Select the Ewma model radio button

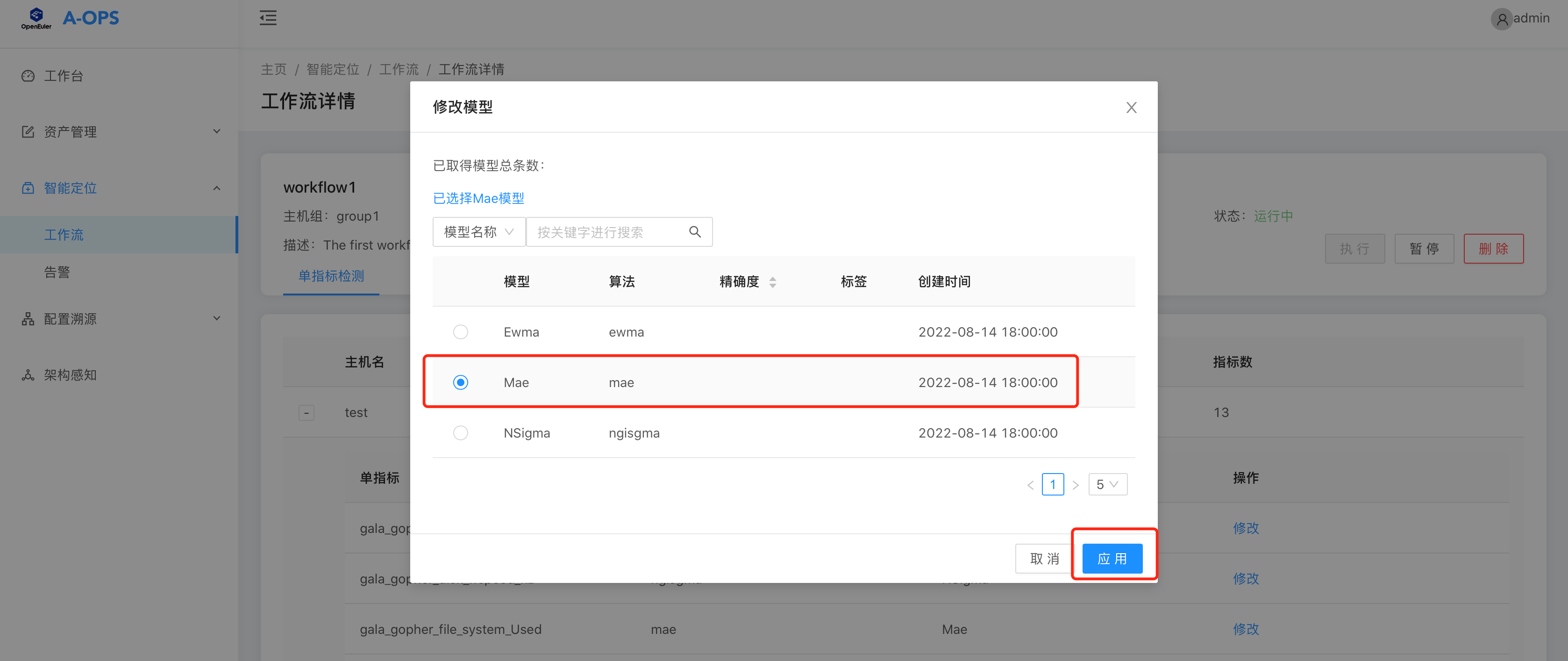tap(460, 332)
